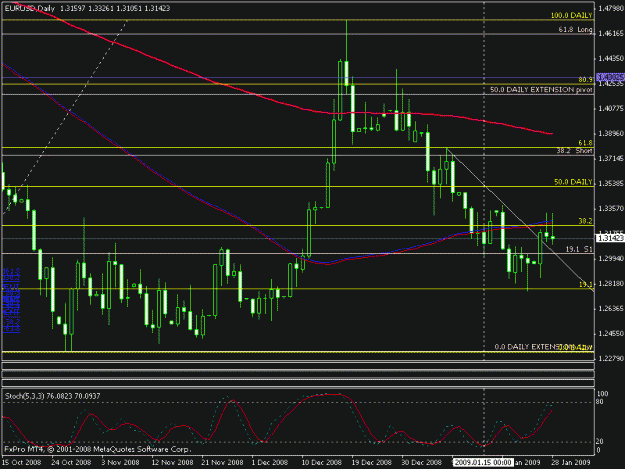Click the "28 Jan 2009" date label
The width and height of the screenshot is (625, 469).
click(571, 463)
